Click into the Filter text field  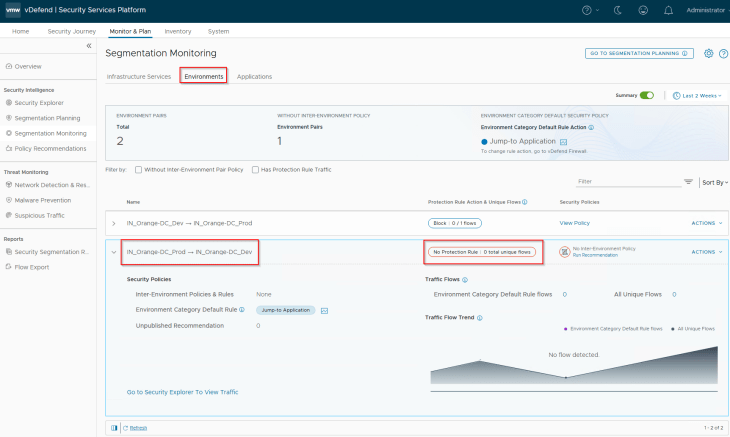[x=625, y=181]
